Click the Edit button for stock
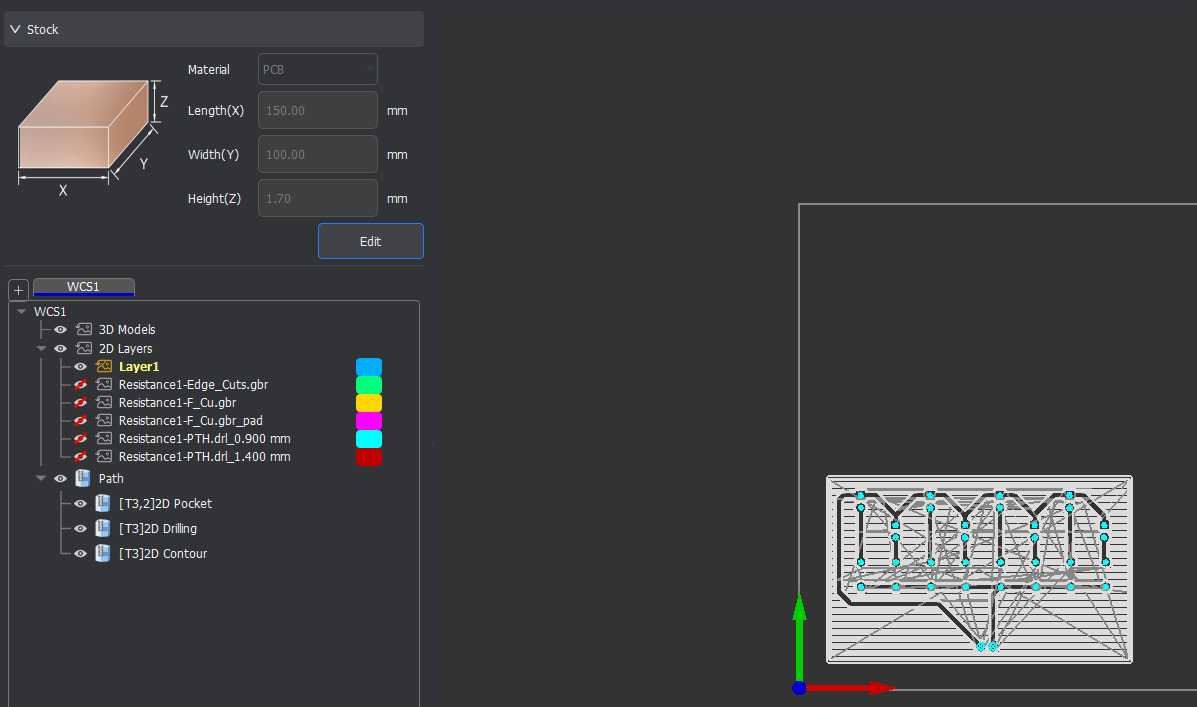 pos(370,241)
